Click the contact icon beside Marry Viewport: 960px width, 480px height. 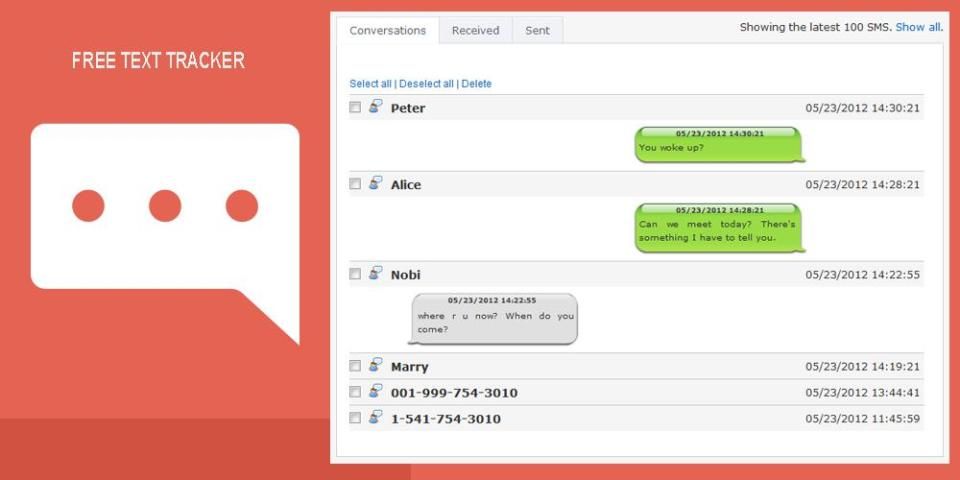(375, 366)
